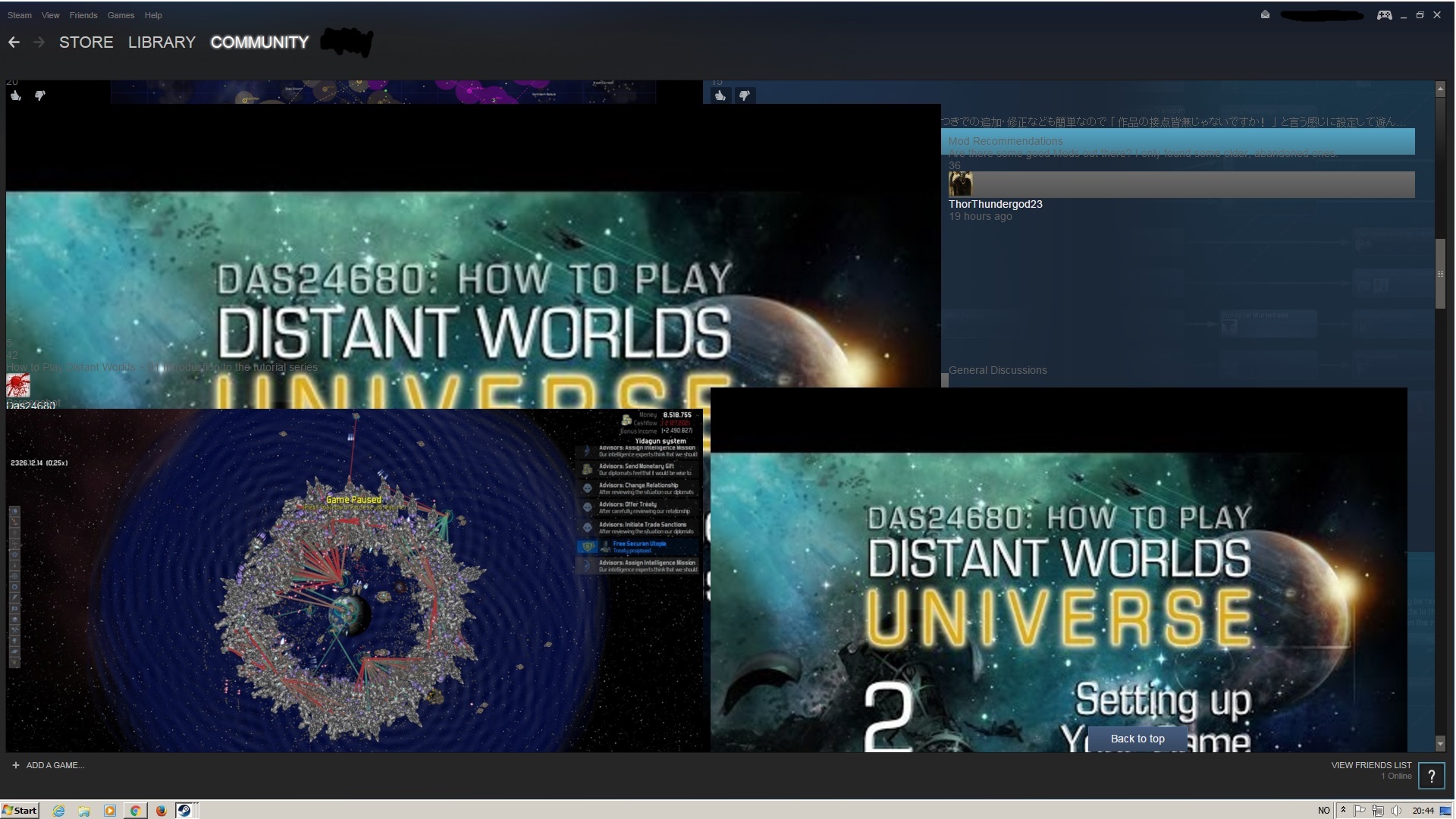
Task: Thumbs up the left screenshot post
Action: pos(16,96)
